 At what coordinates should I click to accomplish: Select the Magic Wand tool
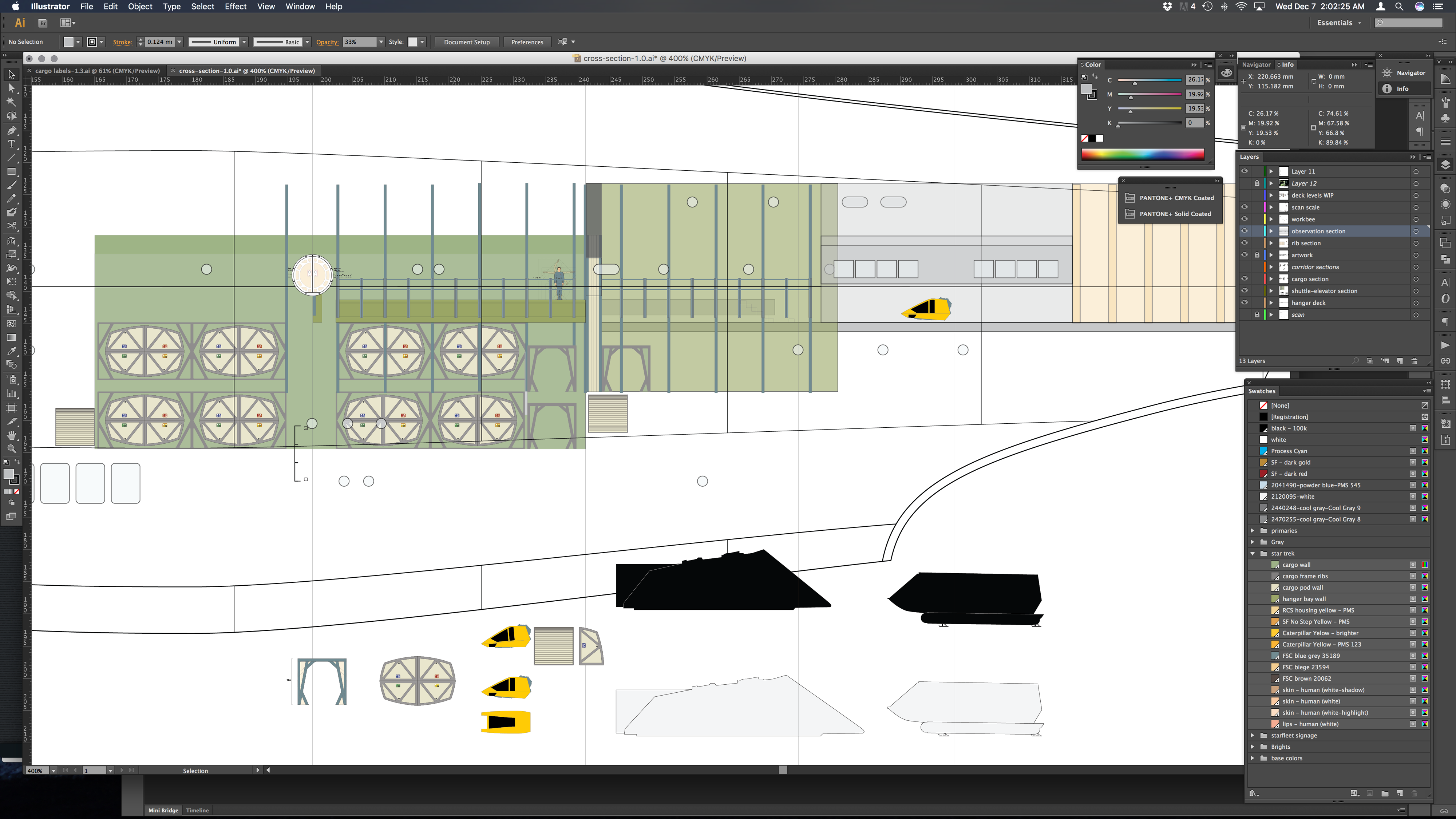tap(11, 102)
